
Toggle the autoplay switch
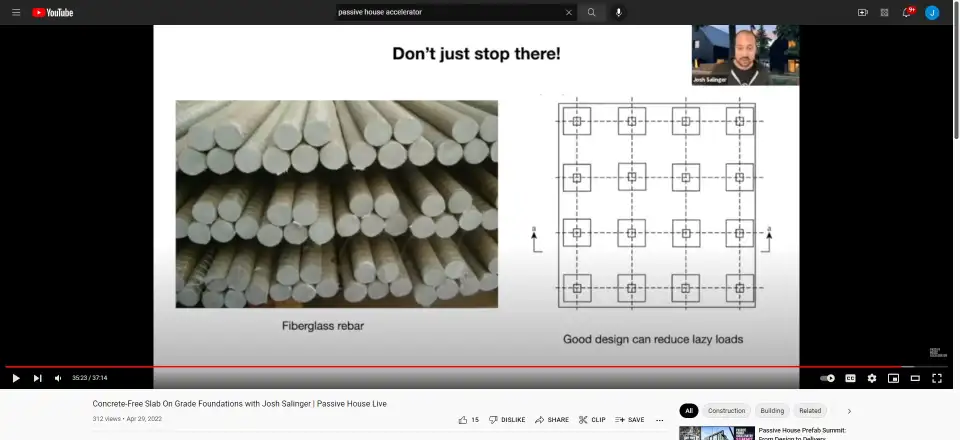[x=827, y=378]
